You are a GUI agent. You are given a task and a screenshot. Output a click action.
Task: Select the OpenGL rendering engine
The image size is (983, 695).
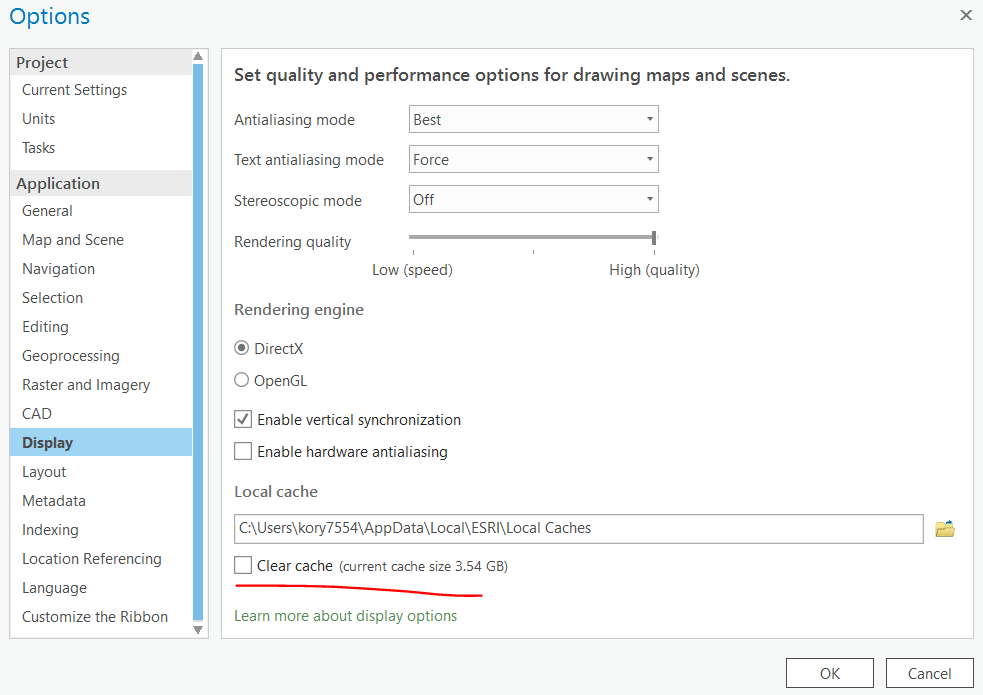(242, 380)
